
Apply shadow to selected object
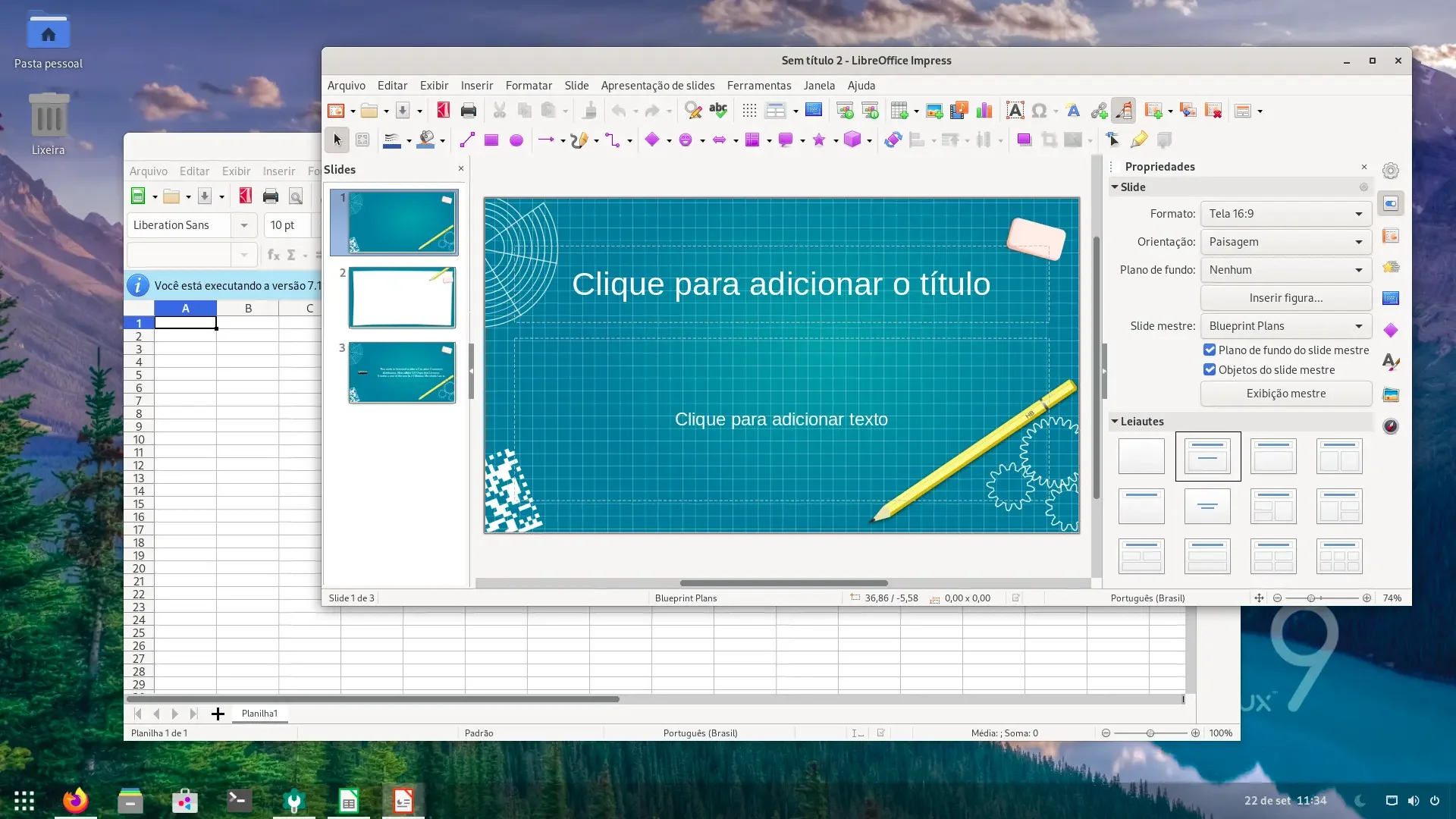click(x=1024, y=140)
